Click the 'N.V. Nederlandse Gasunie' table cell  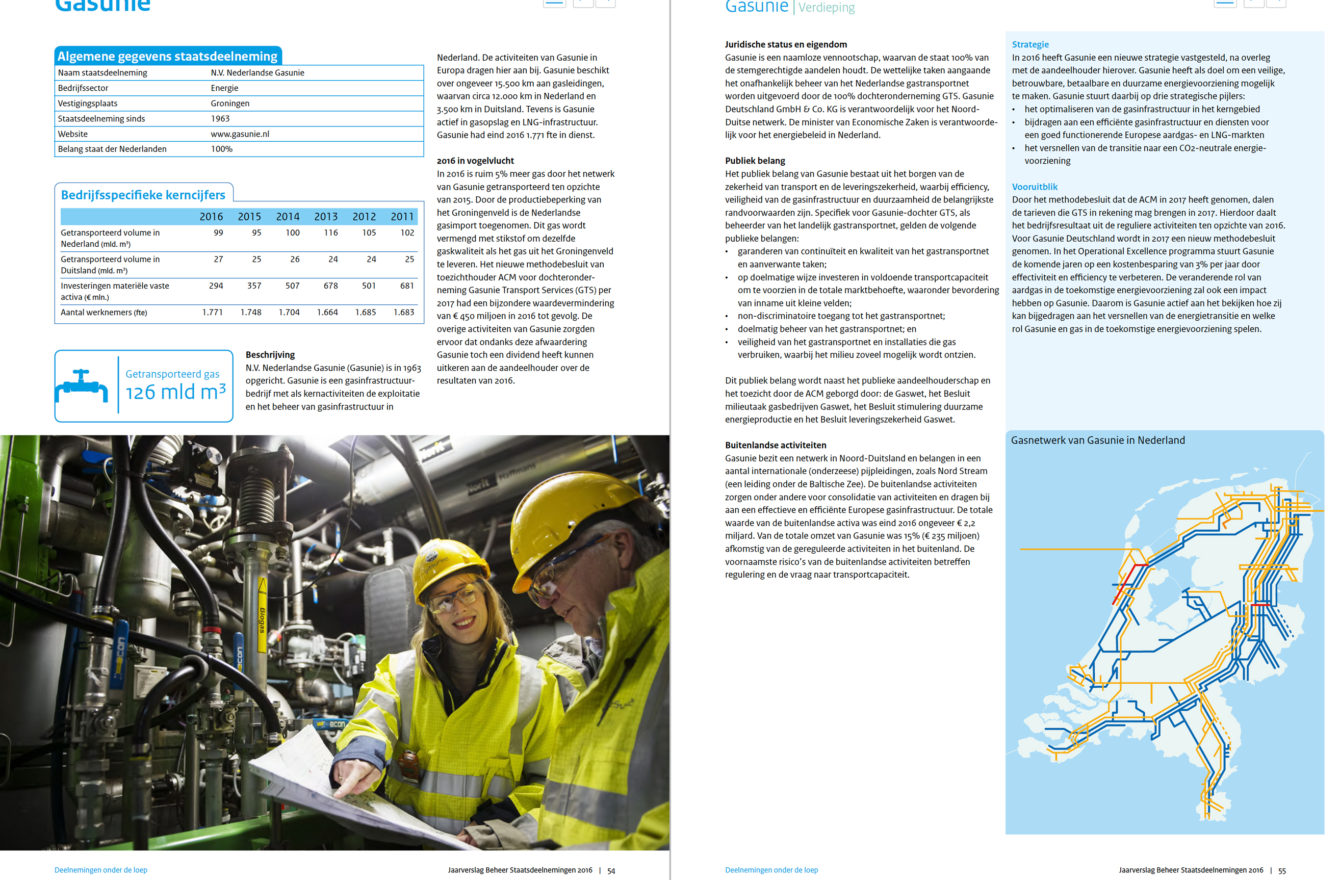[257, 73]
